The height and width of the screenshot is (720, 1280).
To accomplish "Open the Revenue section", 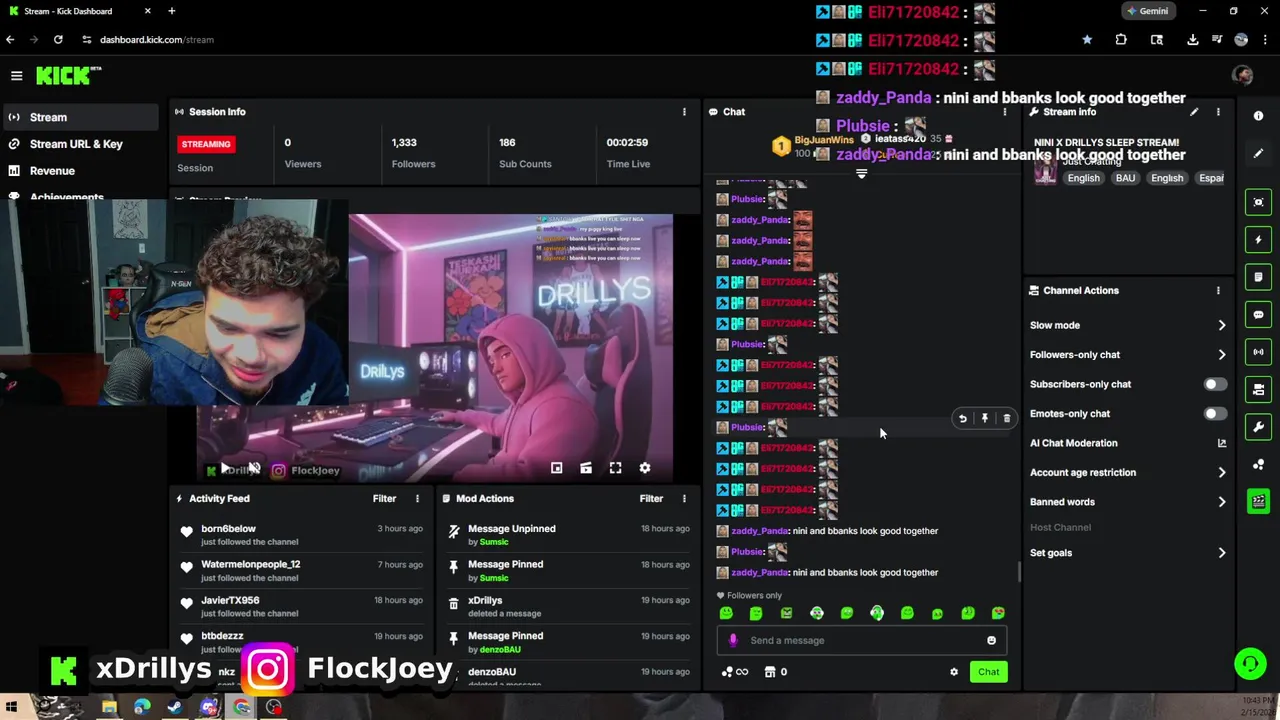I will tap(80, 171).
